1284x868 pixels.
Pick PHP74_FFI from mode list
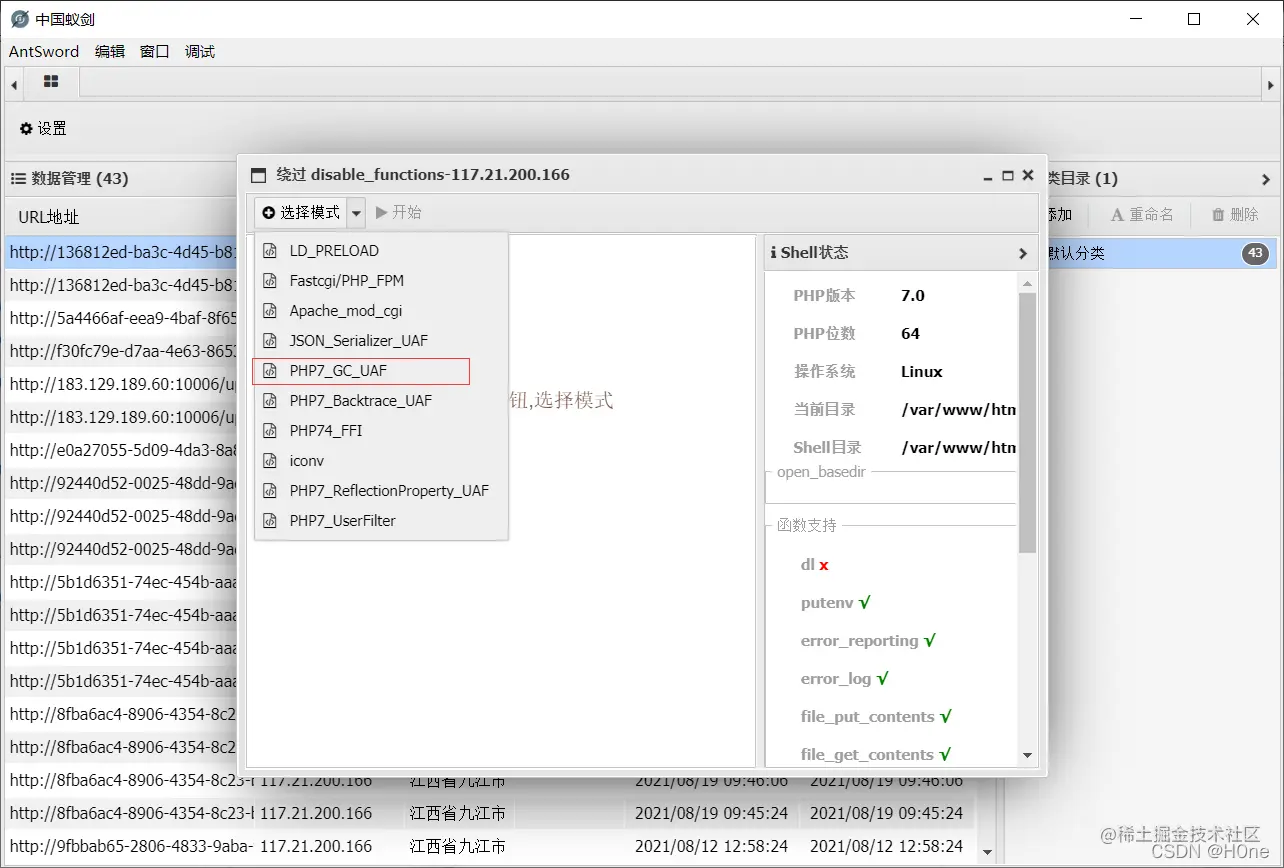pyautogui.click(x=381, y=431)
